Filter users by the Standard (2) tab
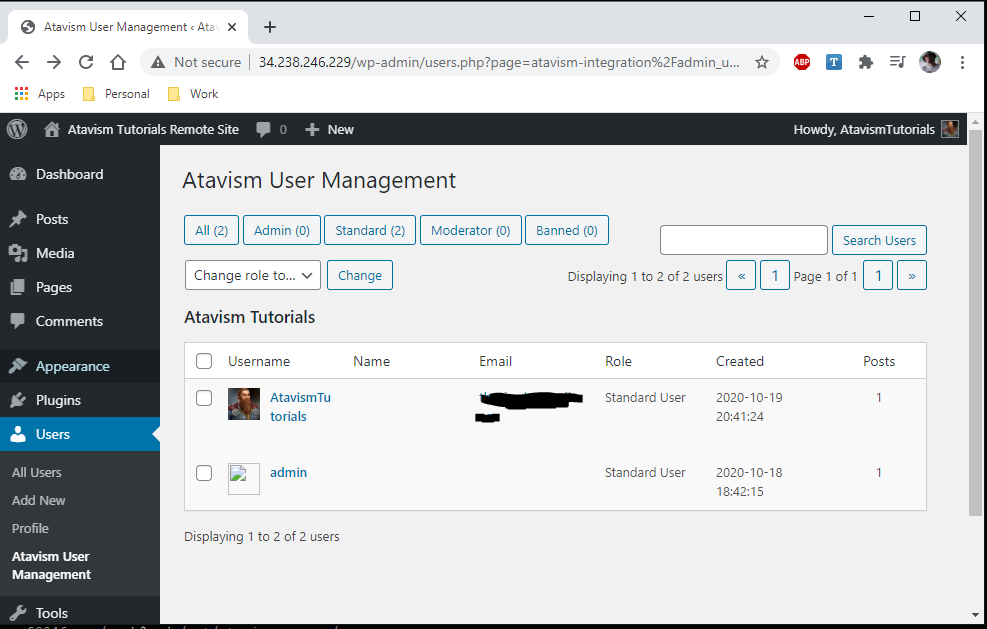This screenshot has height=629, width=987. click(369, 230)
